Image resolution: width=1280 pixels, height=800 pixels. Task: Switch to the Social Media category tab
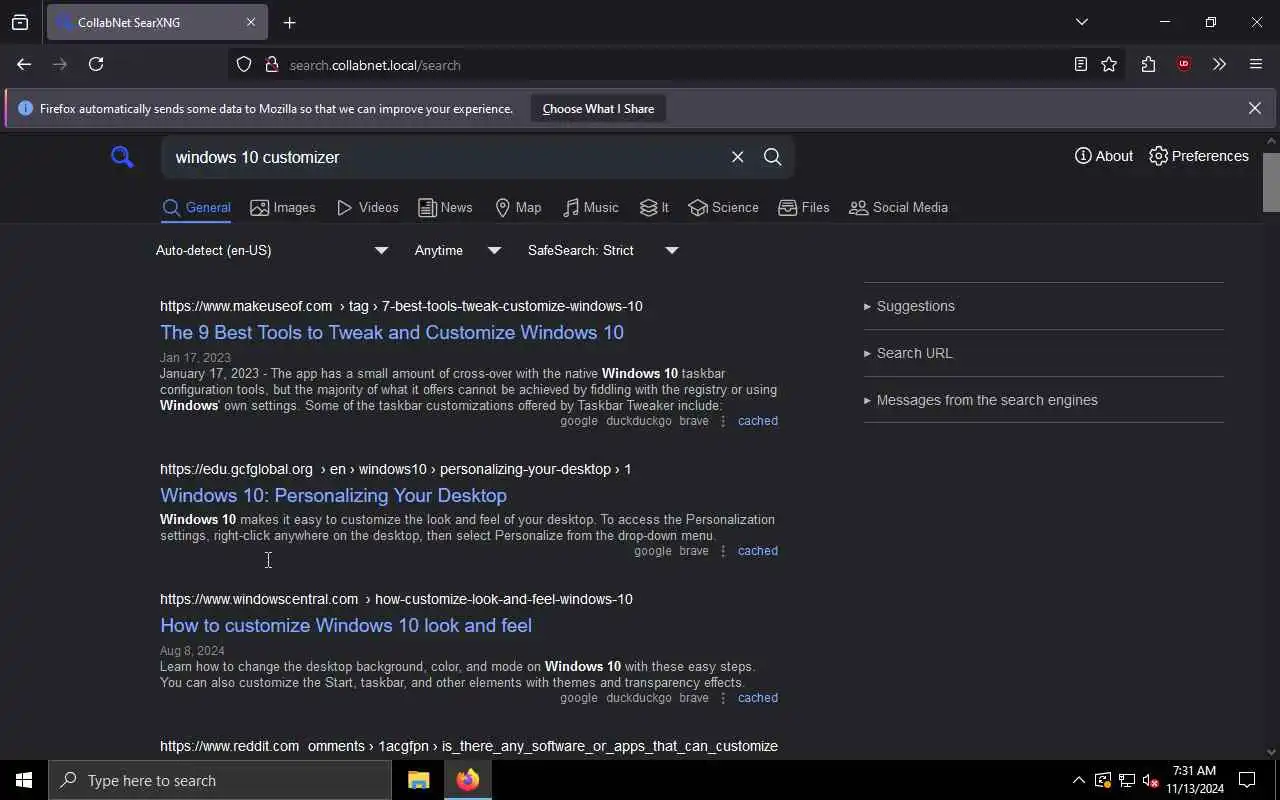pos(898,207)
